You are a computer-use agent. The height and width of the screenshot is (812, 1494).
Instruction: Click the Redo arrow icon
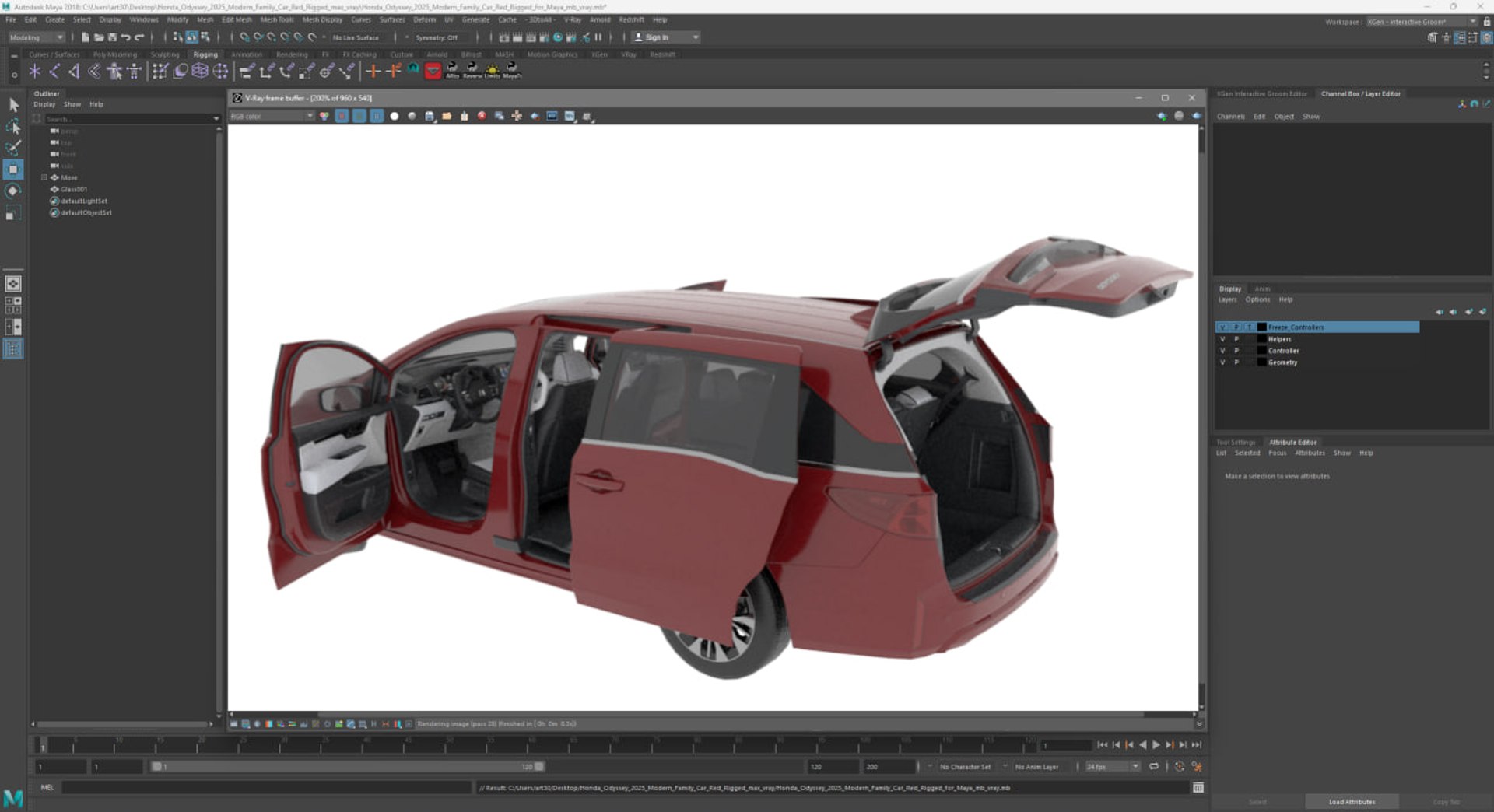(139, 37)
